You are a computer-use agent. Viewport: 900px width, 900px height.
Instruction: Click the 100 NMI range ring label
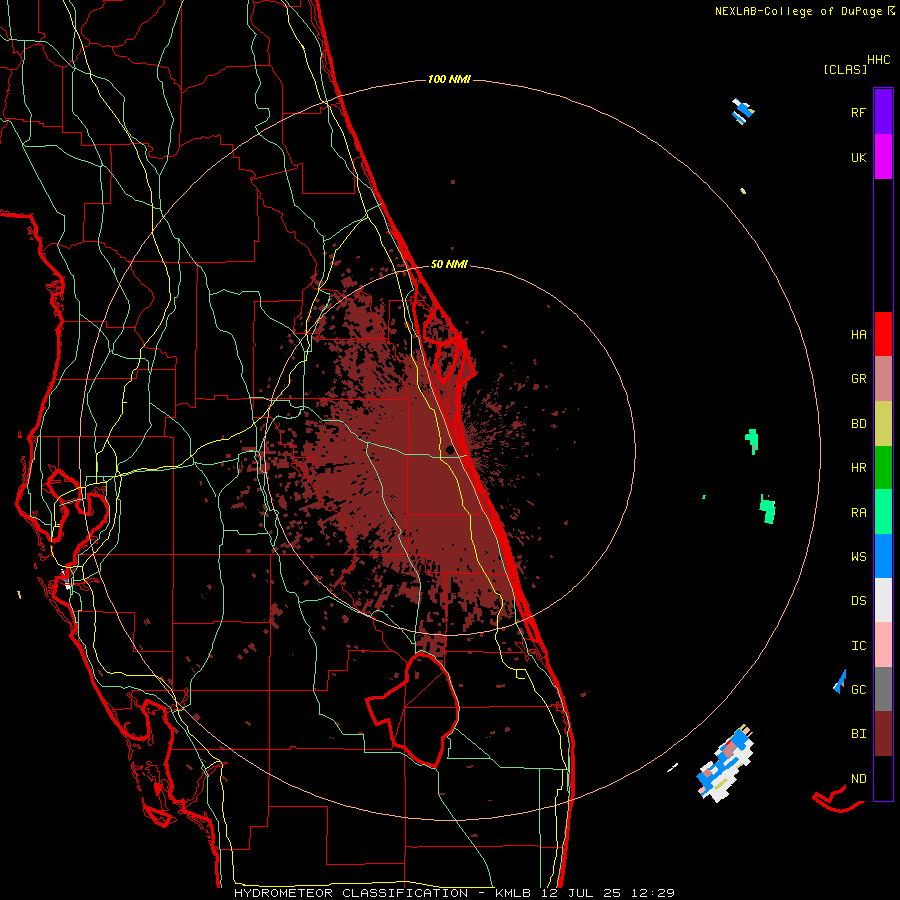[449, 79]
